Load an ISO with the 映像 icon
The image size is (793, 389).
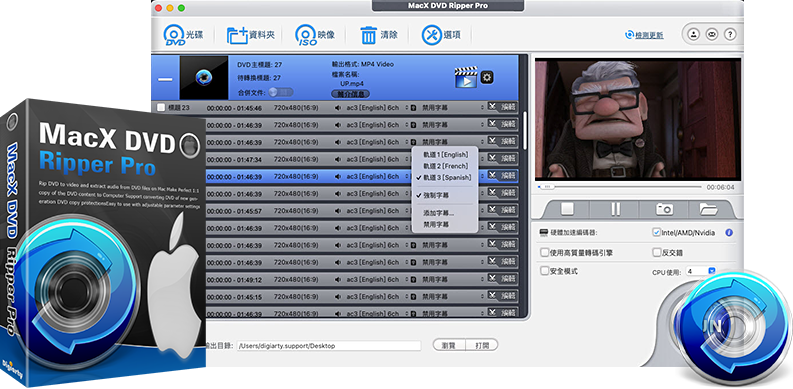click(305, 35)
